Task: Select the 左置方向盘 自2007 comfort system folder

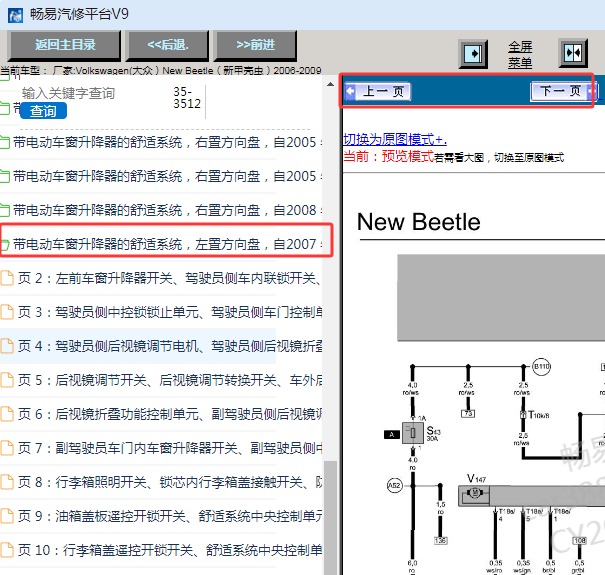Action: click(161, 244)
